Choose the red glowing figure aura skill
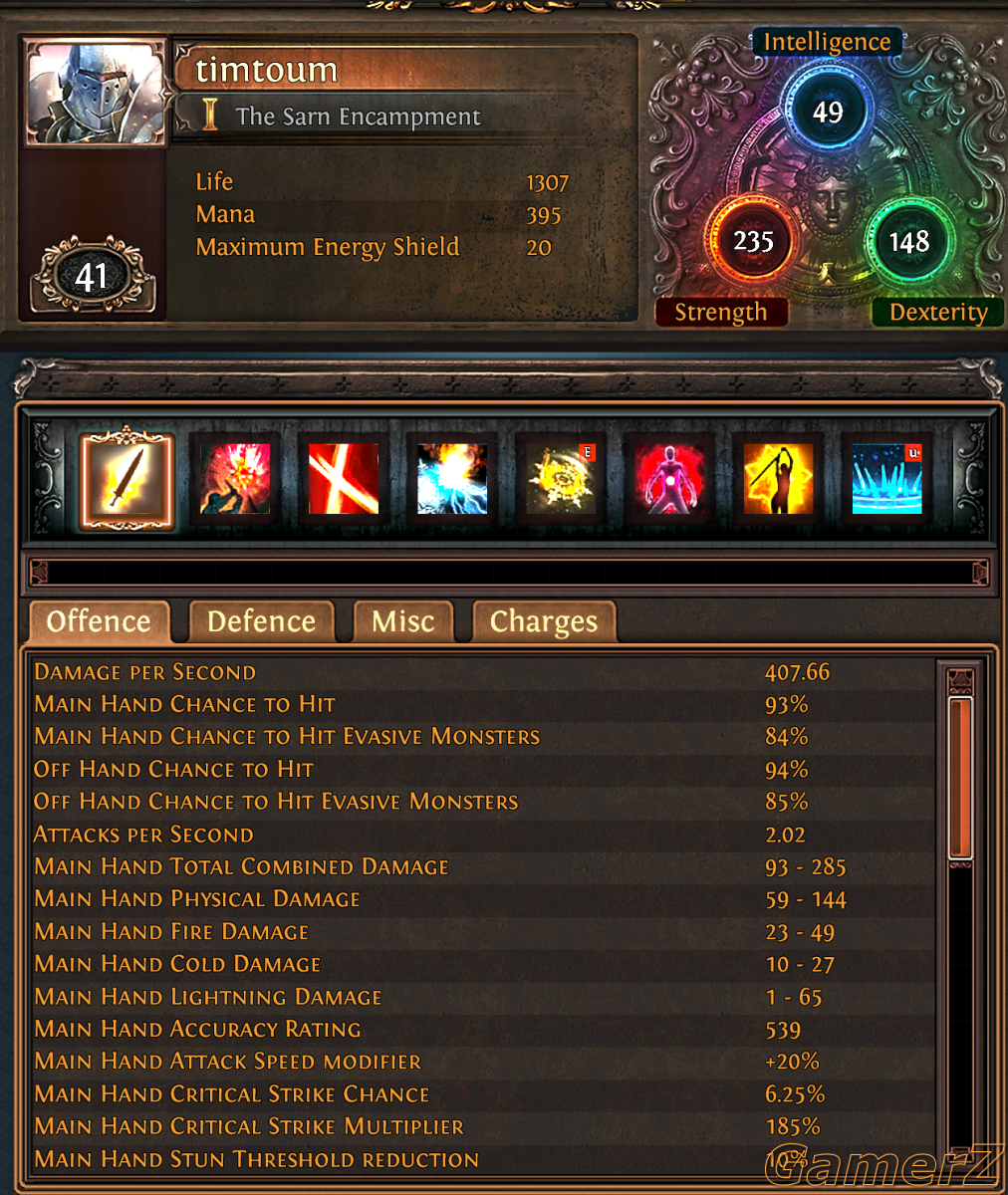Image resolution: width=1008 pixels, height=1195 pixels. pos(669,479)
